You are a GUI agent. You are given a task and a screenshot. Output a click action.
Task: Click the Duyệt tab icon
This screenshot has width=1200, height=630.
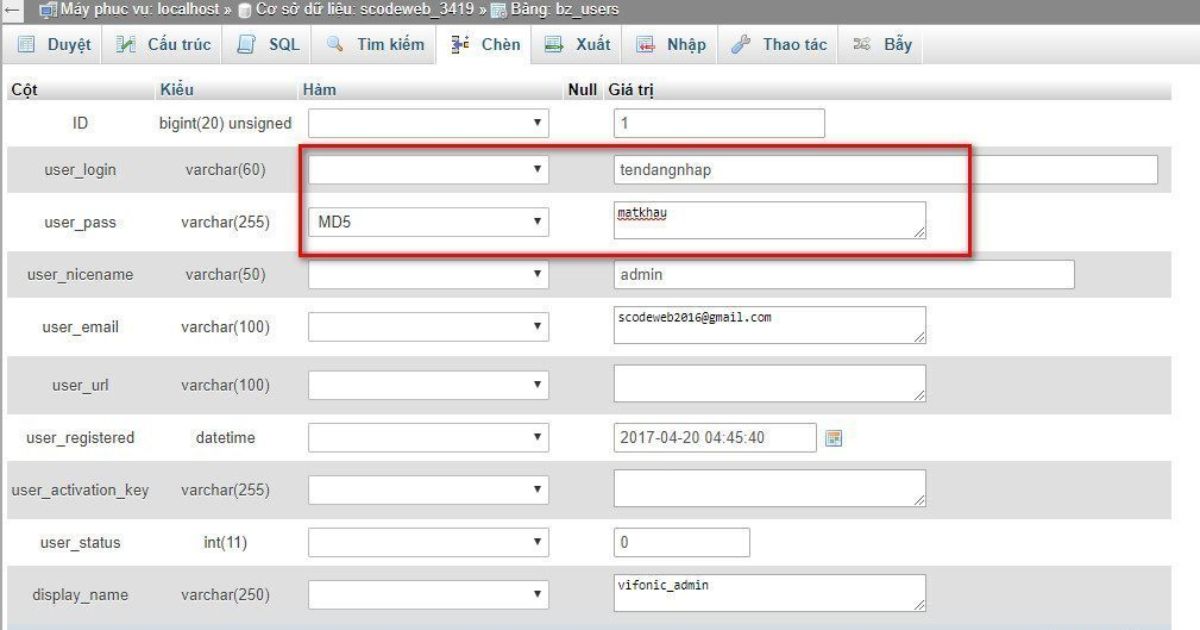coord(27,45)
